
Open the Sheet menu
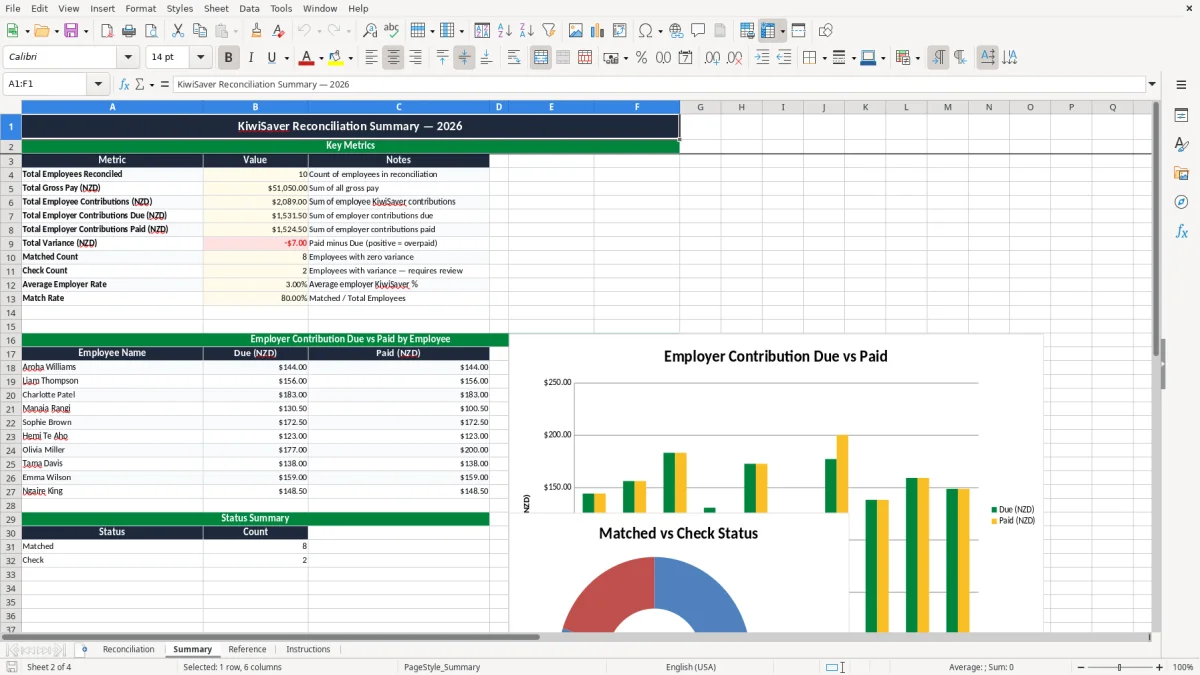(216, 8)
